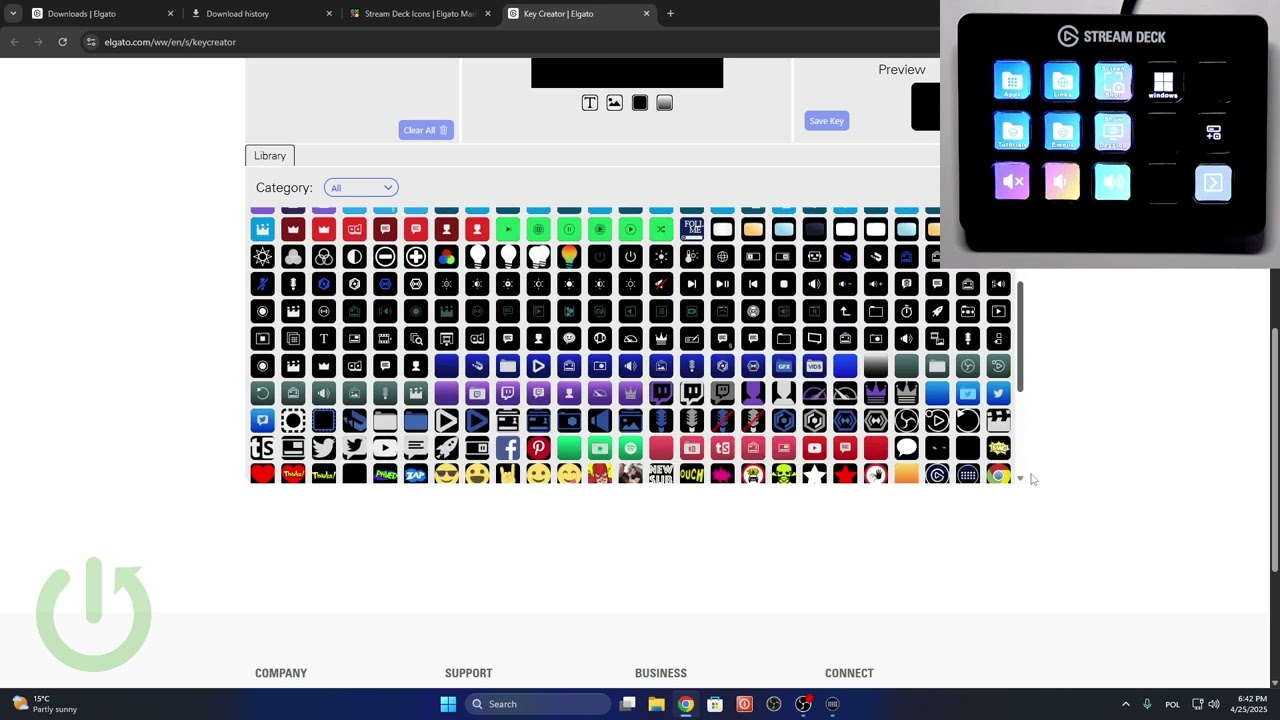Click the SUPPORT footer heading
Image resolution: width=1280 pixels, height=720 pixels.
[x=469, y=673]
